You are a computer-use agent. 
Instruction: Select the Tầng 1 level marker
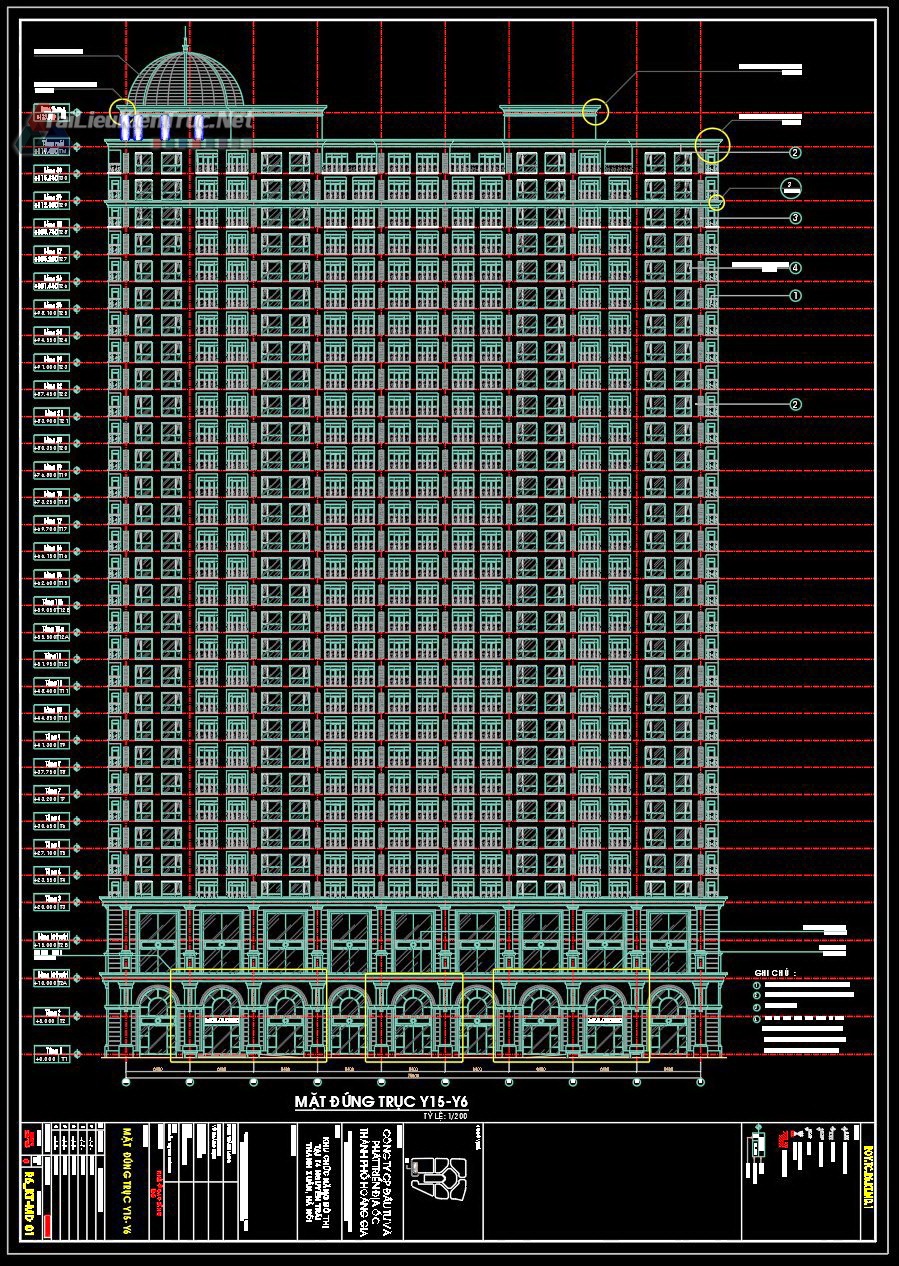coord(51,1054)
